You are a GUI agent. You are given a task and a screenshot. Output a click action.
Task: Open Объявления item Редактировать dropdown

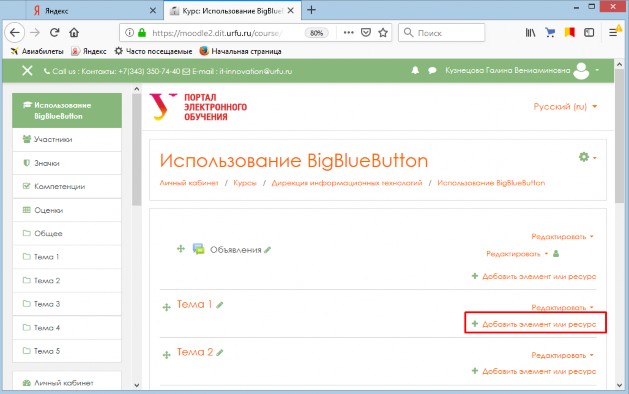pos(517,254)
